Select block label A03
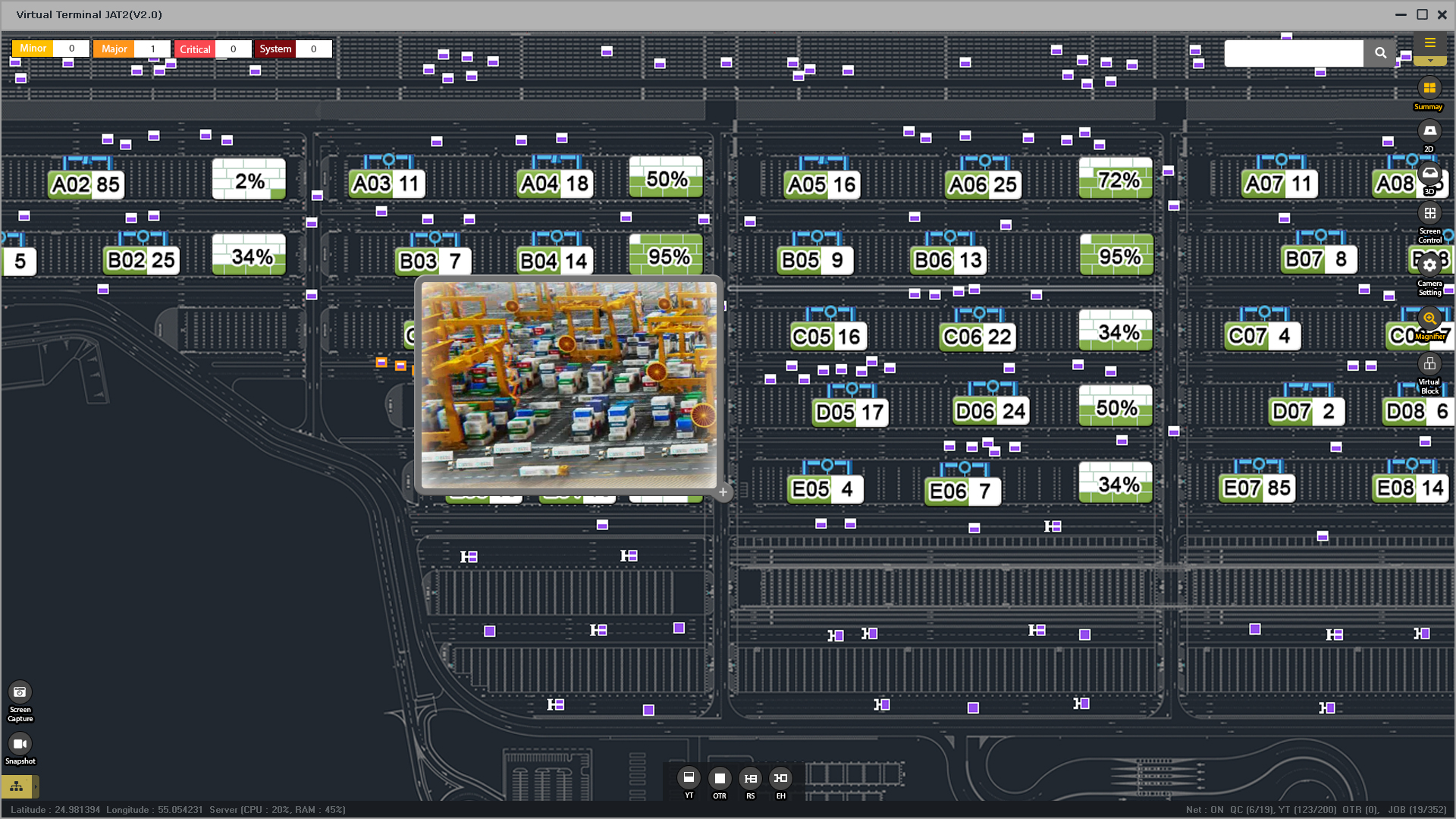The height and width of the screenshot is (819, 1456). tap(372, 184)
